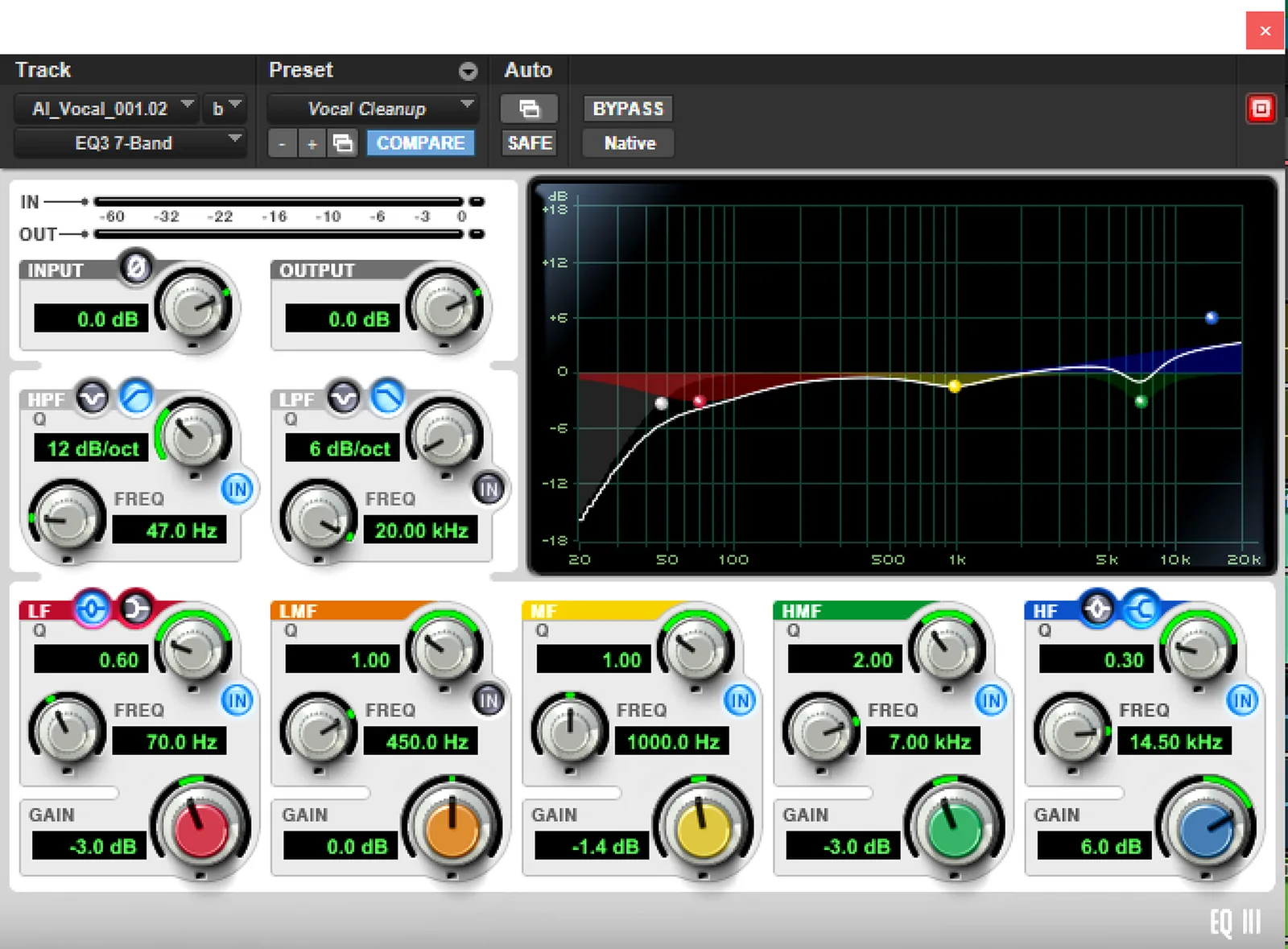The height and width of the screenshot is (949, 1288).
Task: Enable the automation SAFE button
Action: pos(530,143)
